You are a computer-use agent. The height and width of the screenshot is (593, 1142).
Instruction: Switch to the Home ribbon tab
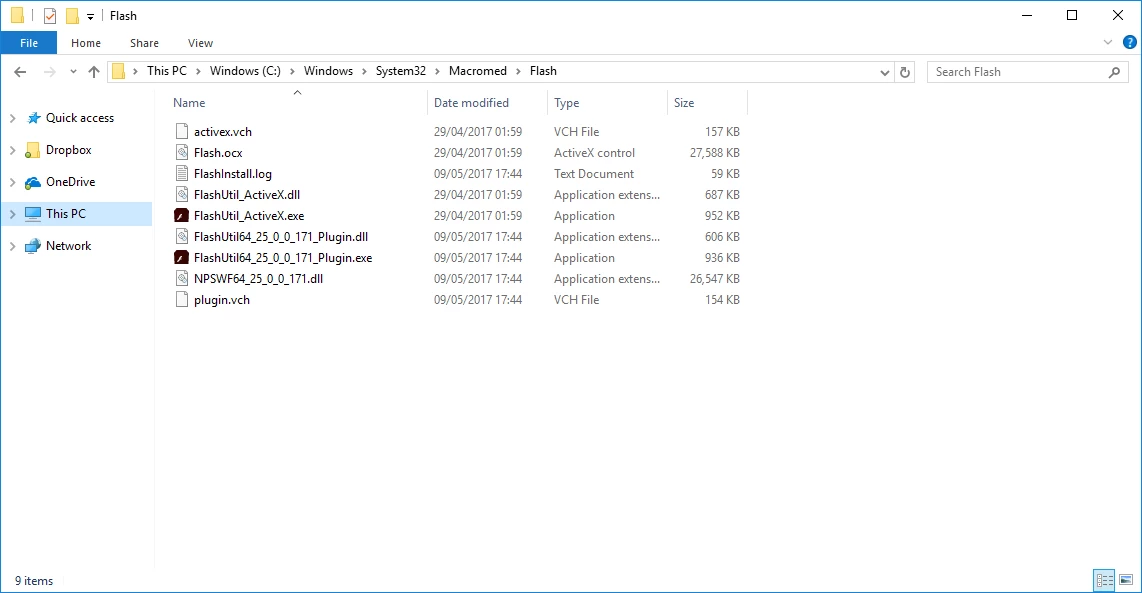point(86,43)
